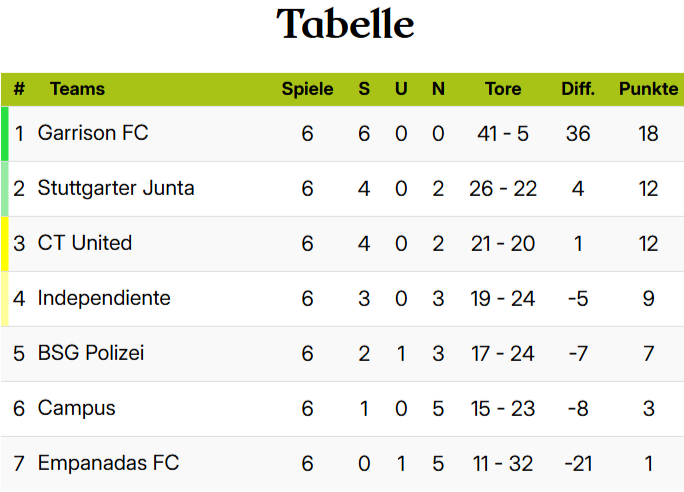Image resolution: width=684 pixels, height=492 pixels.
Task: Click the Tabelle heading
Action: (345, 24)
